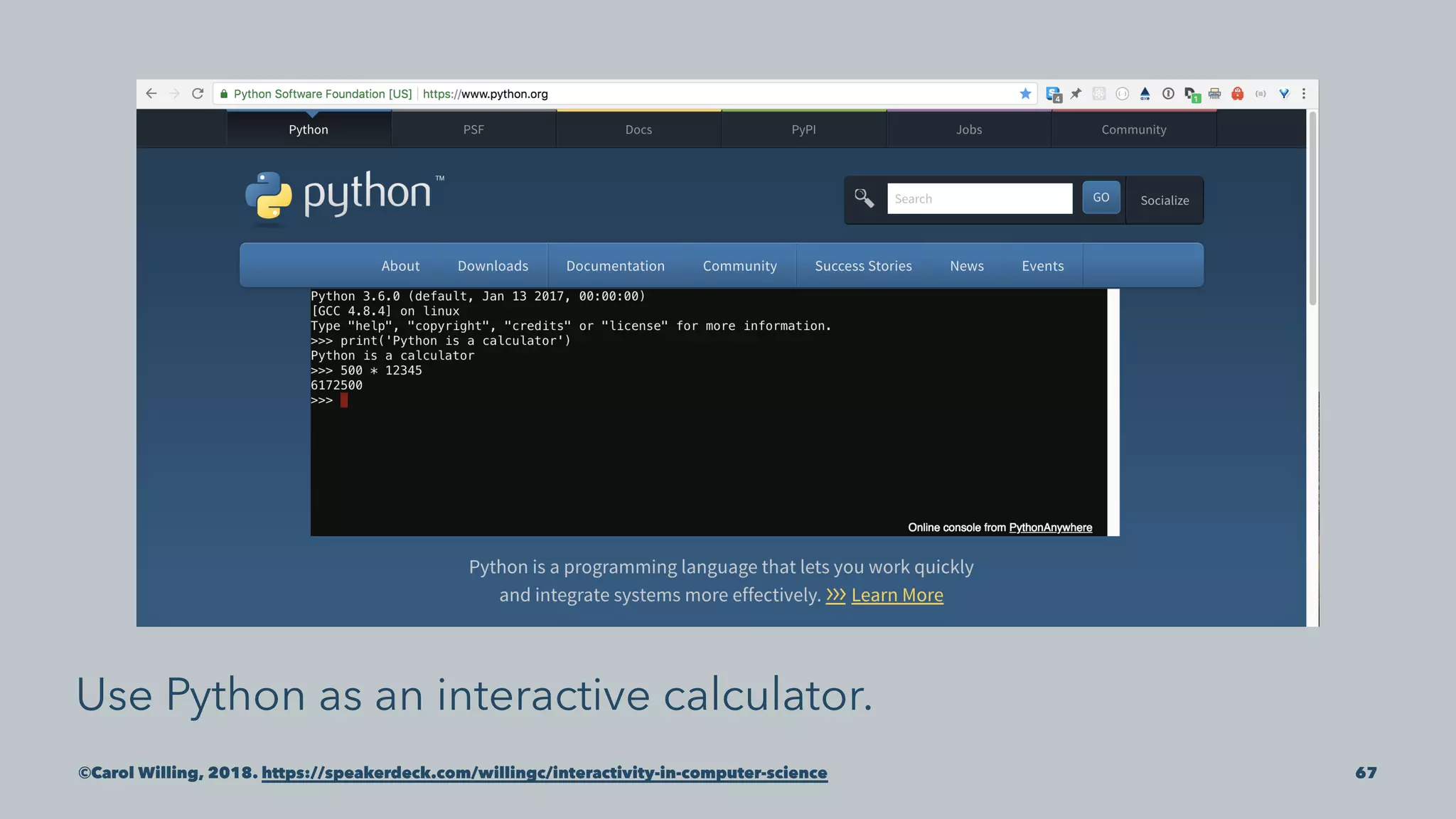Open the News menu

point(967,266)
